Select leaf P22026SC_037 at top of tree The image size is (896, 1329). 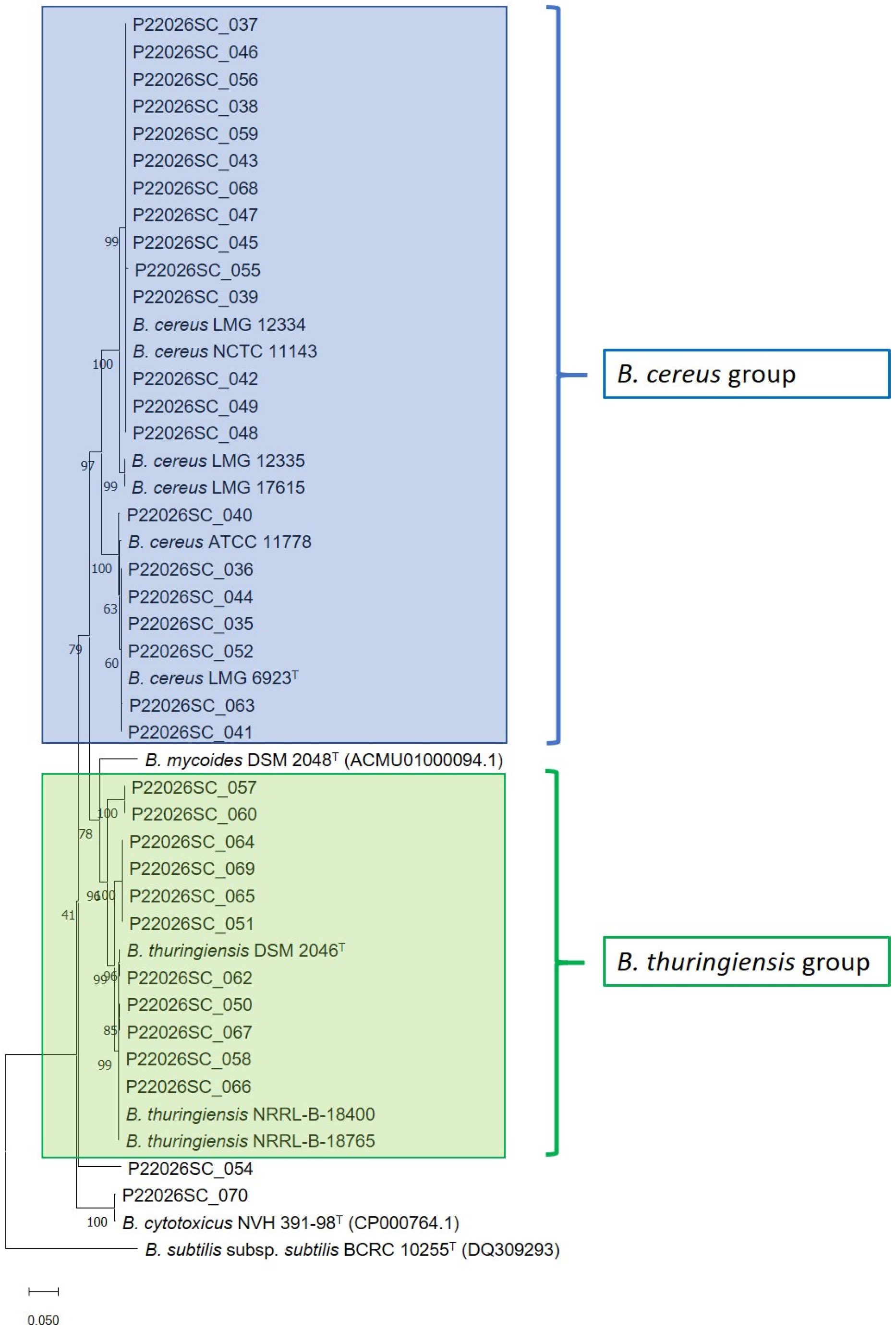pos(195,24)
